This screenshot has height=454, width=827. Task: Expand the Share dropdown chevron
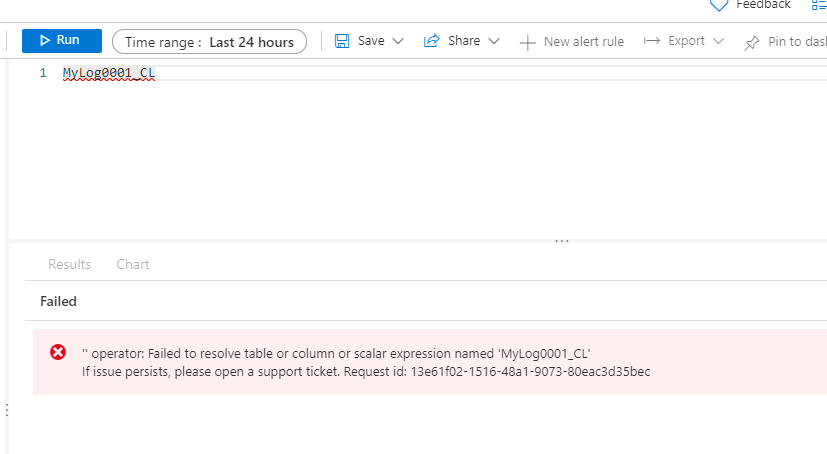click(494, 42)
